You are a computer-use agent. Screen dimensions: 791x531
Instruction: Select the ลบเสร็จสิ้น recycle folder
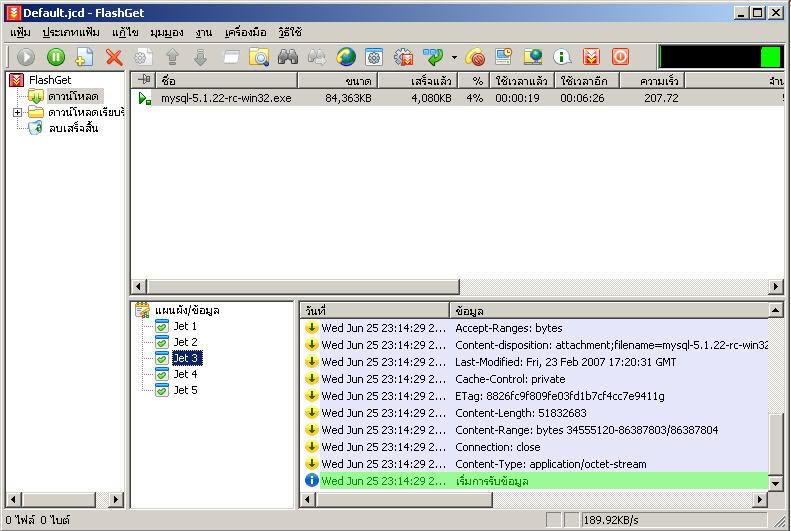click(x=73, y=128)
